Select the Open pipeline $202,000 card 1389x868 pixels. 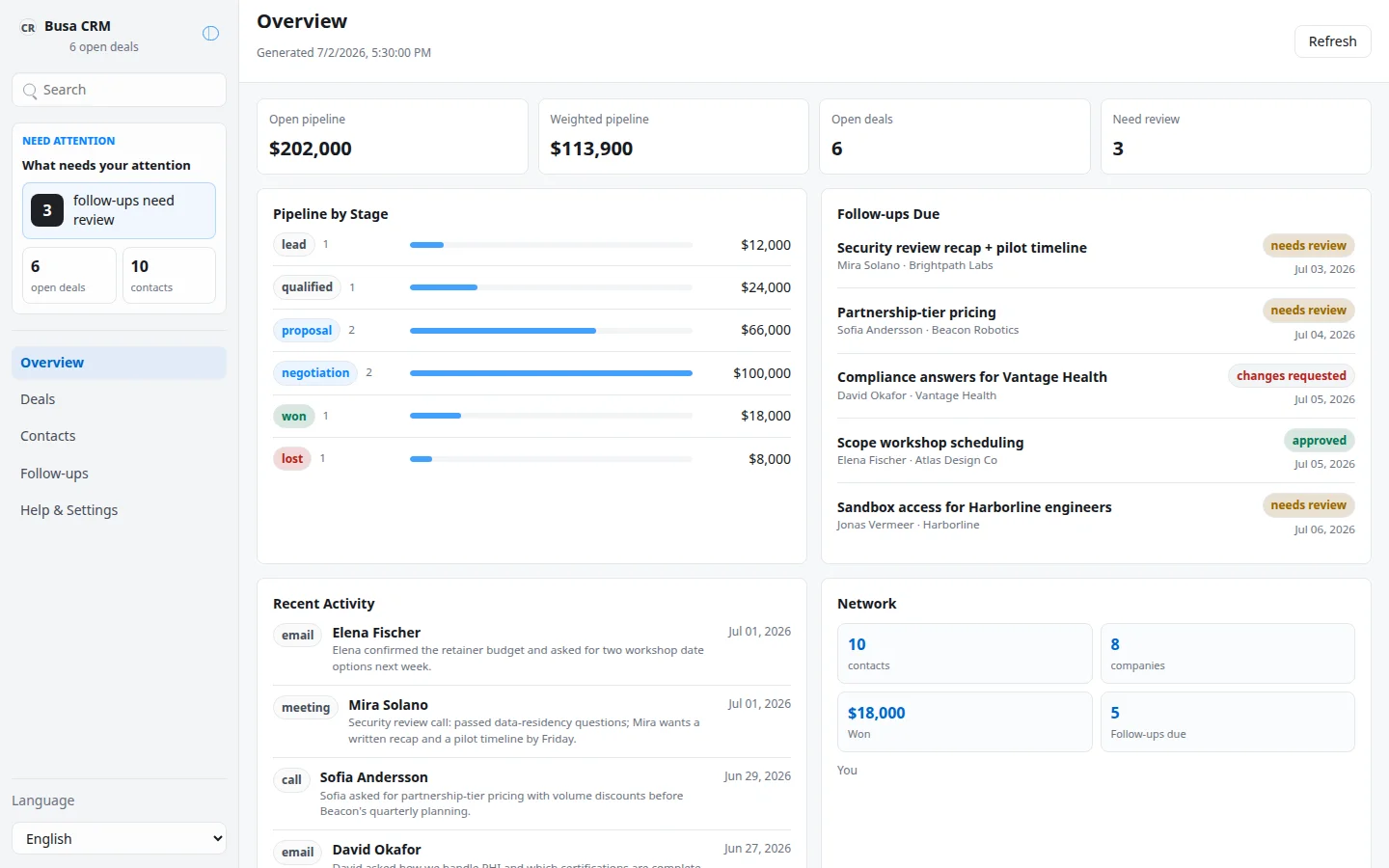click(392, 136)
